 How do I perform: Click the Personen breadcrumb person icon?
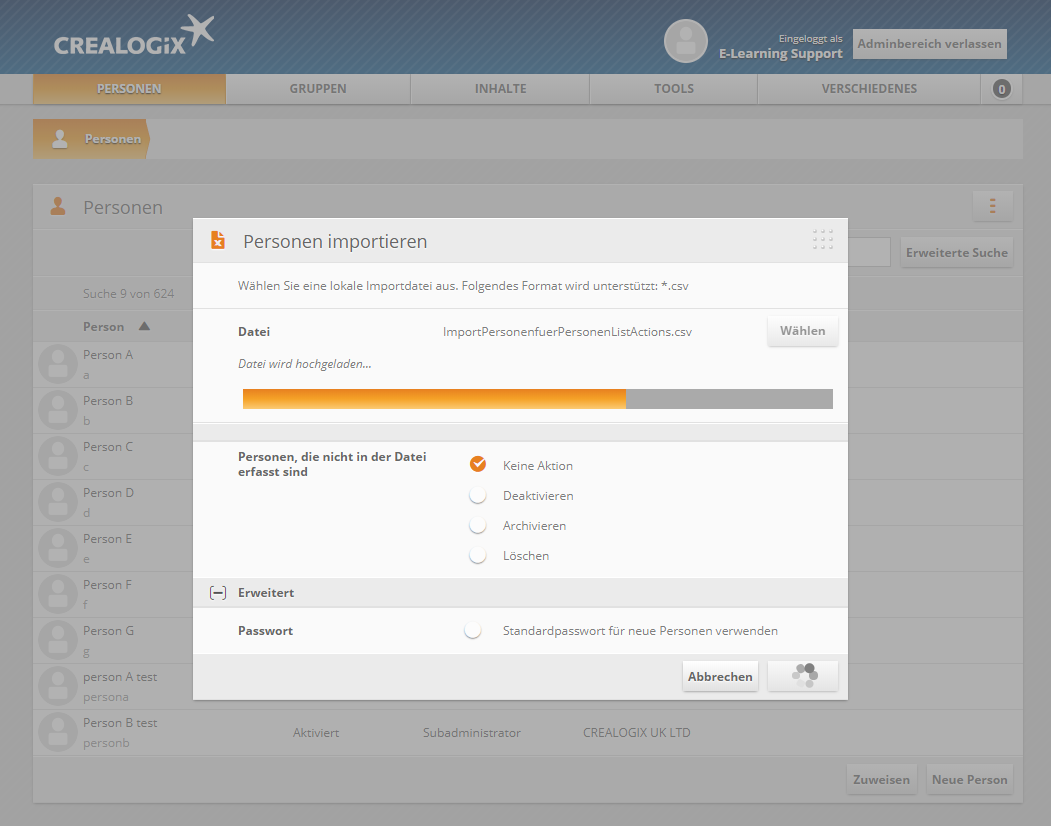(x=60, y=139)
